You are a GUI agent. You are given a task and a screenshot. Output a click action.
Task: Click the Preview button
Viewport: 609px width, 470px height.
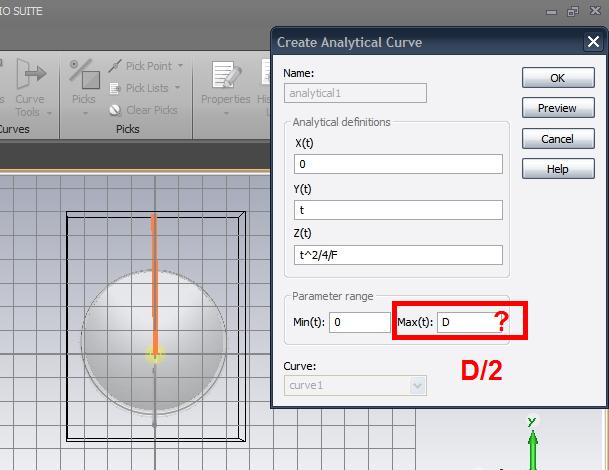click(558, 108)
